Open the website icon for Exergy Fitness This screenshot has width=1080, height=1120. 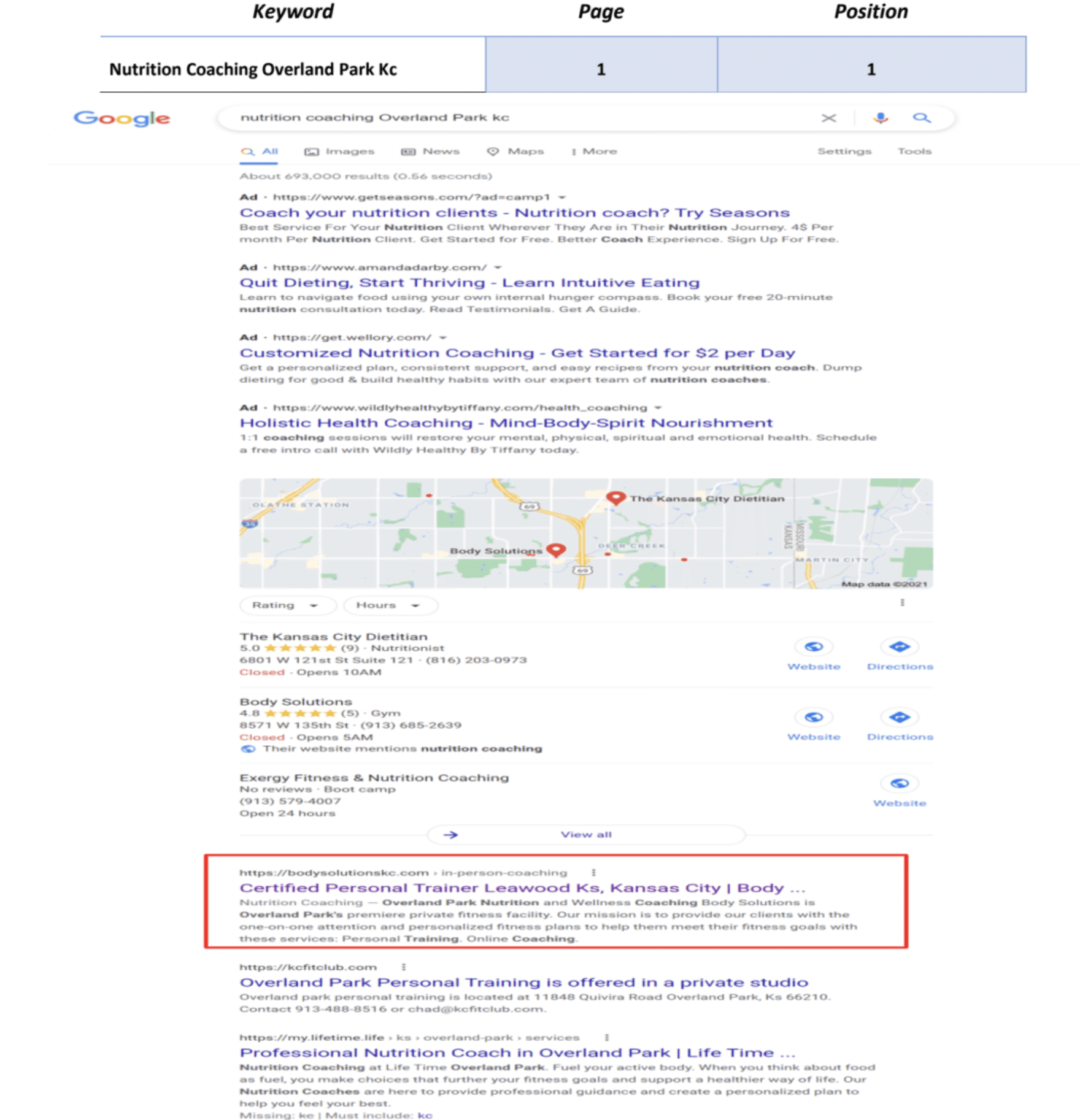pos(900,783)
